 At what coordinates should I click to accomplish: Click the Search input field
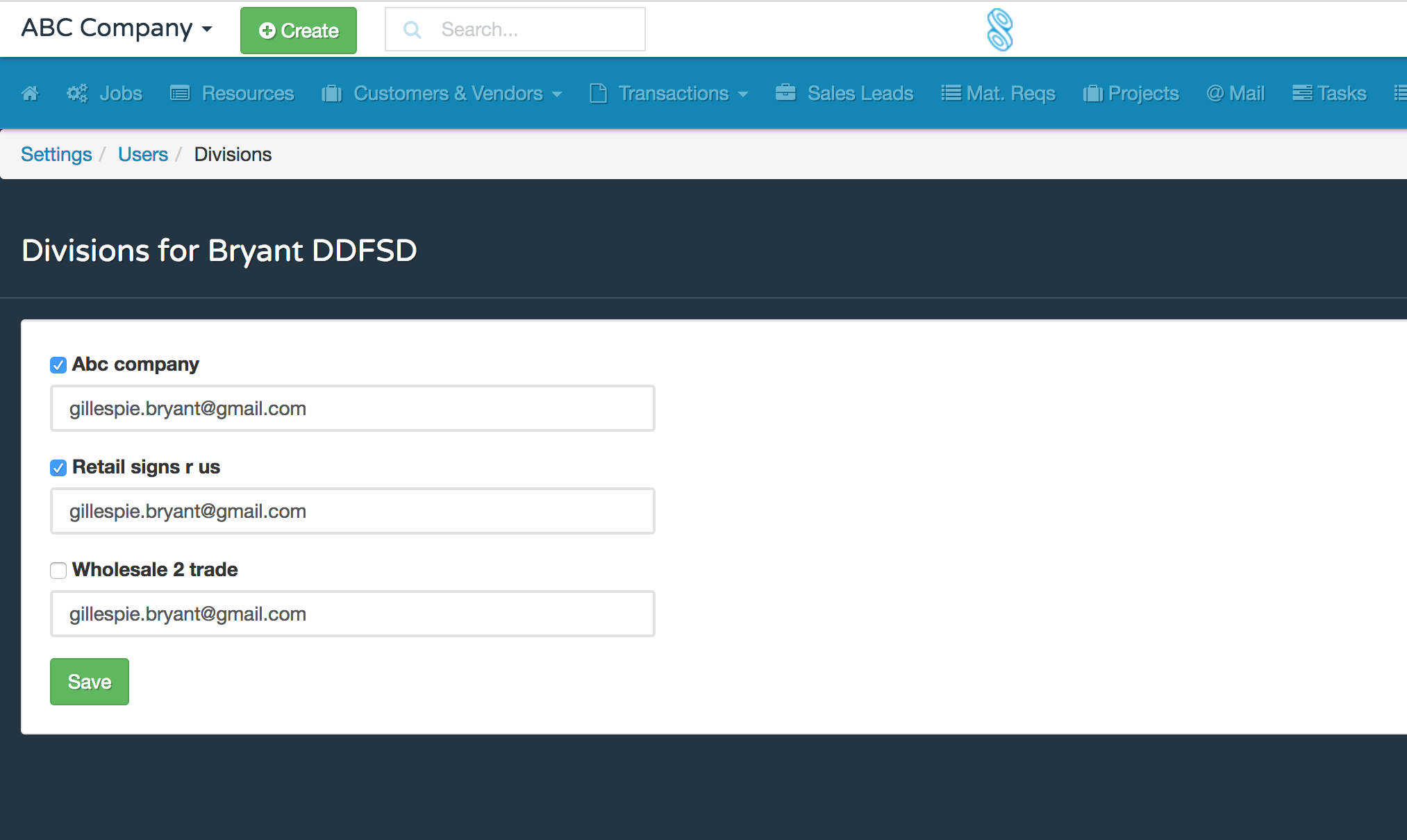tap(515, 29)
